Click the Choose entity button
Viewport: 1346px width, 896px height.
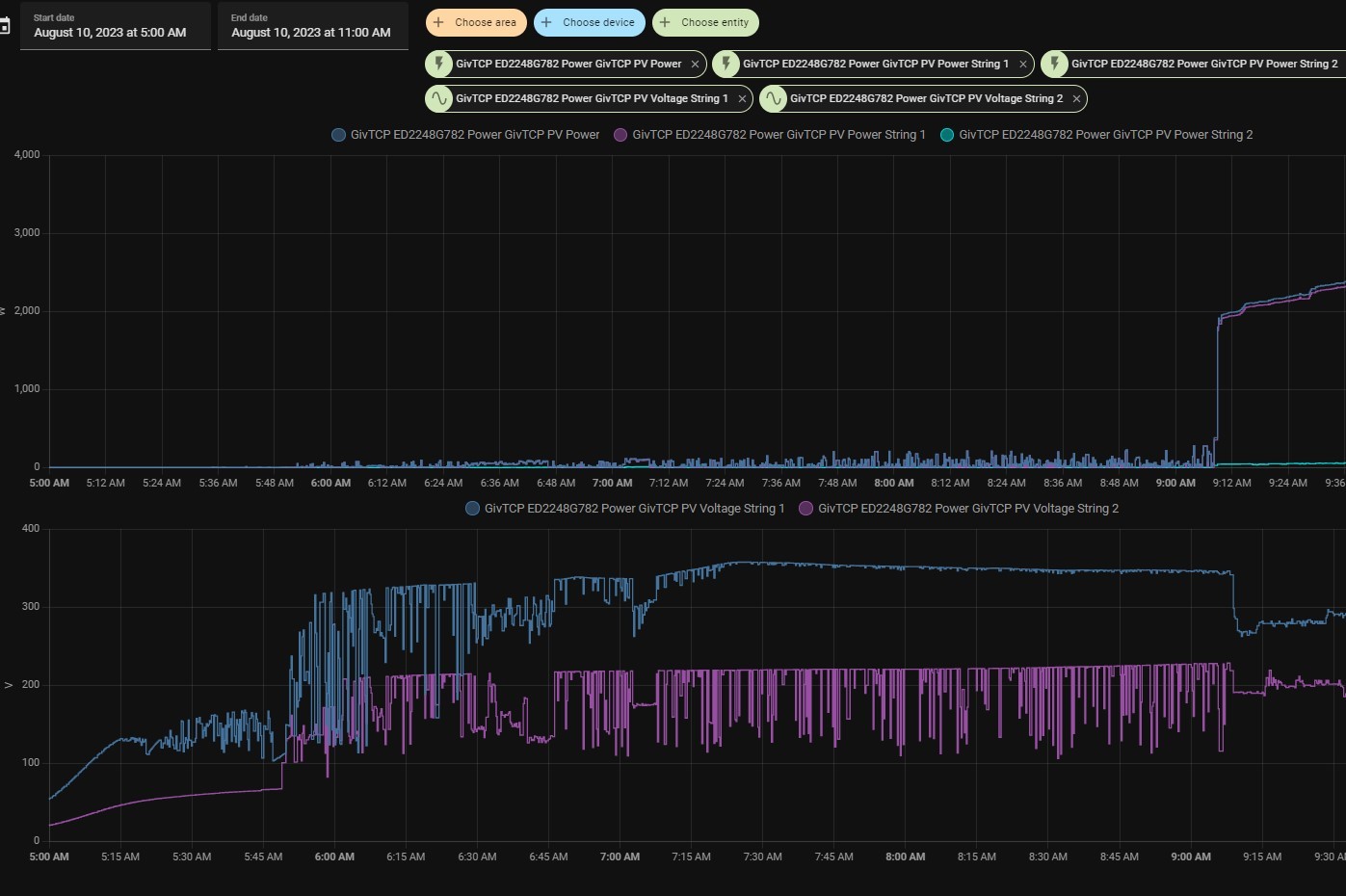(x=705, y=22)
